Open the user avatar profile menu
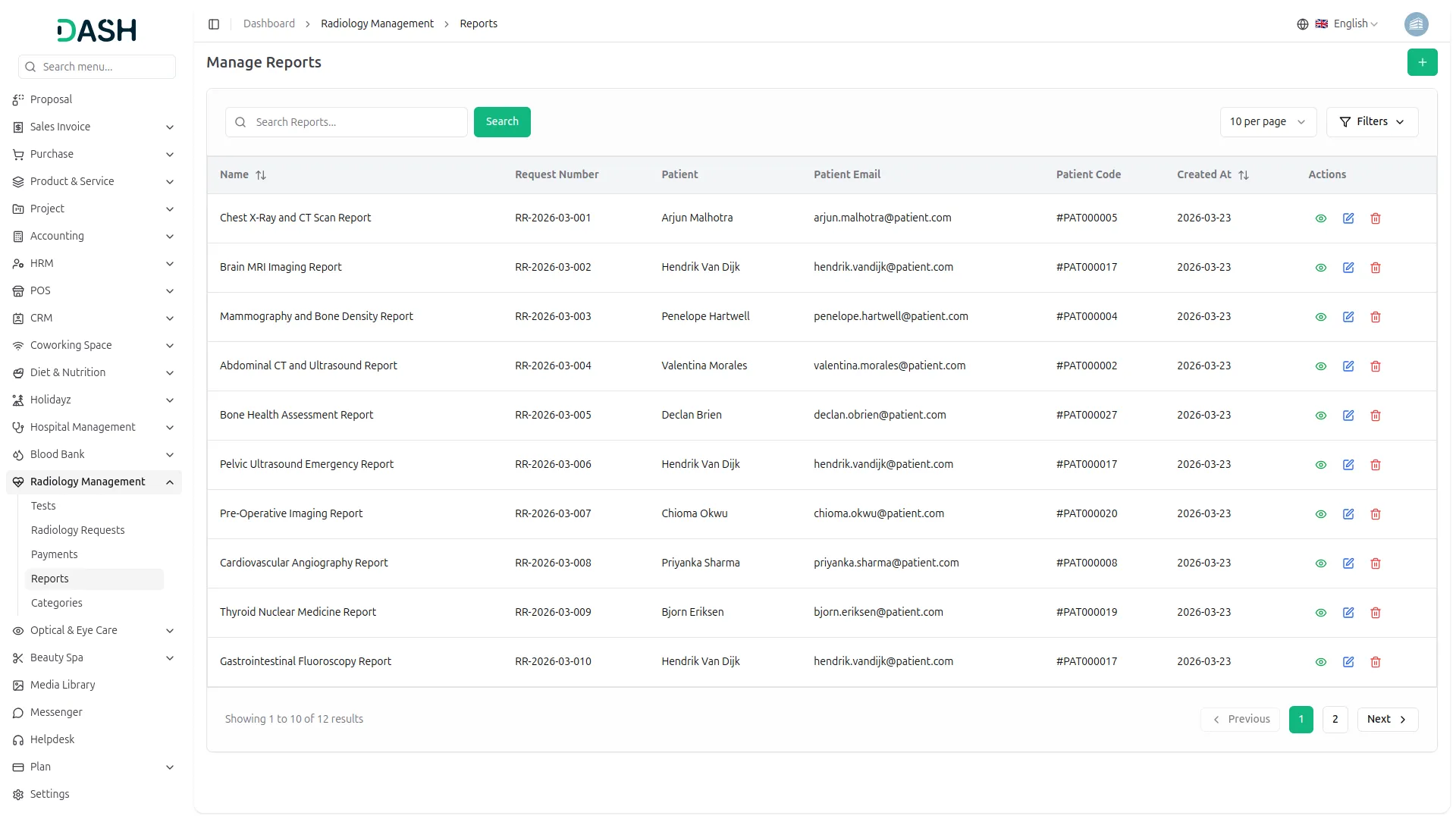This screenshot has height=819, width=1456. [1416, 24]
